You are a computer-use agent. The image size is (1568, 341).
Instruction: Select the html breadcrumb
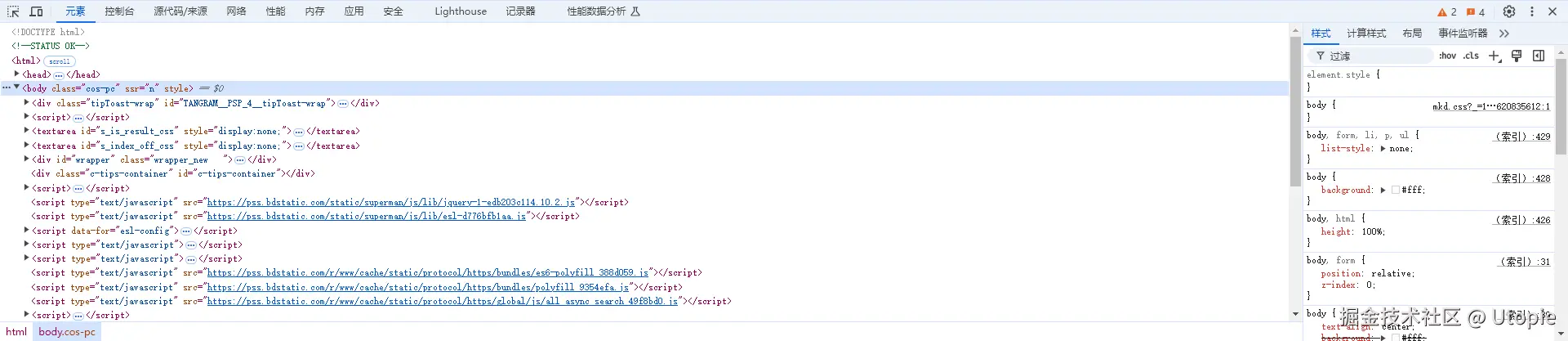coord(16,332)
